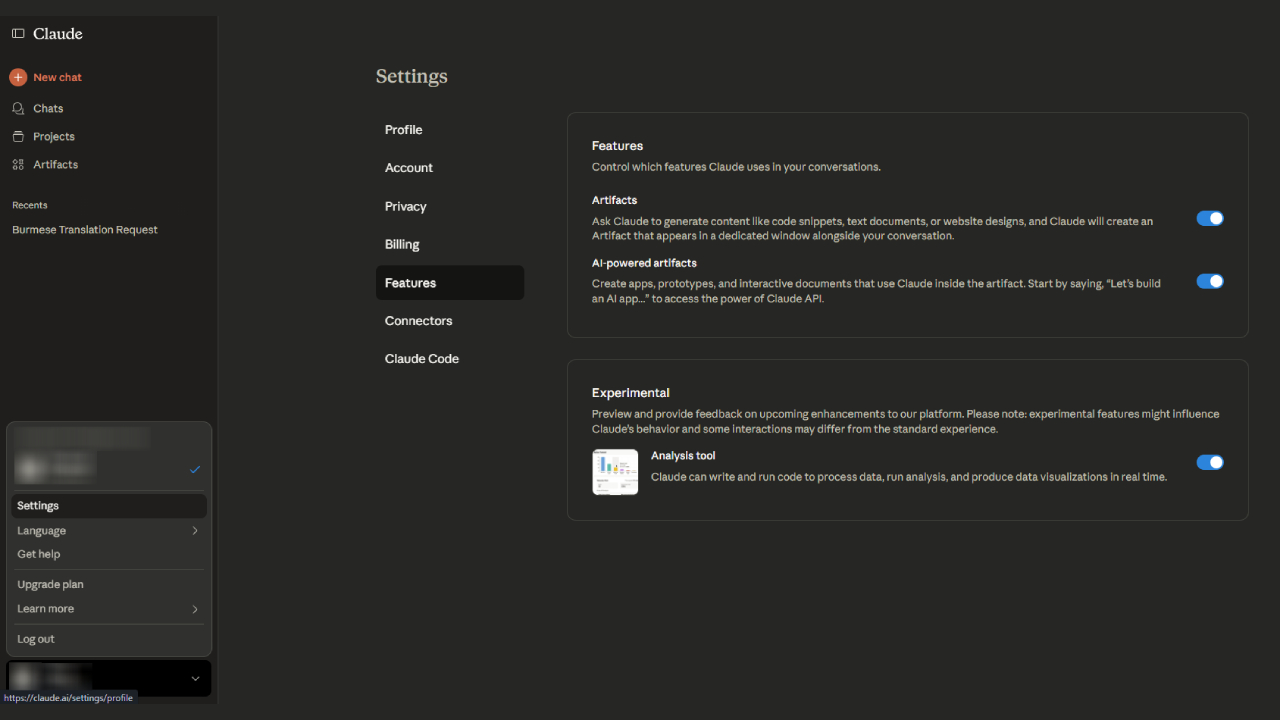Open Artifacts via its grid icon

(x=18, y=164)
